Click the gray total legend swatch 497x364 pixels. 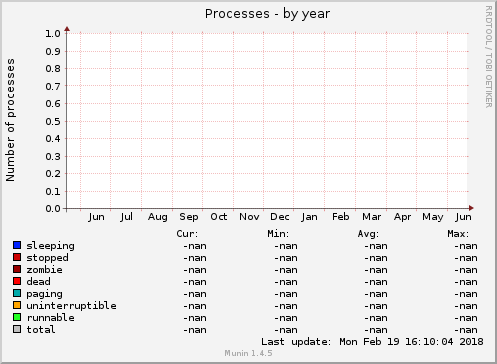click(x=17, y=329)
